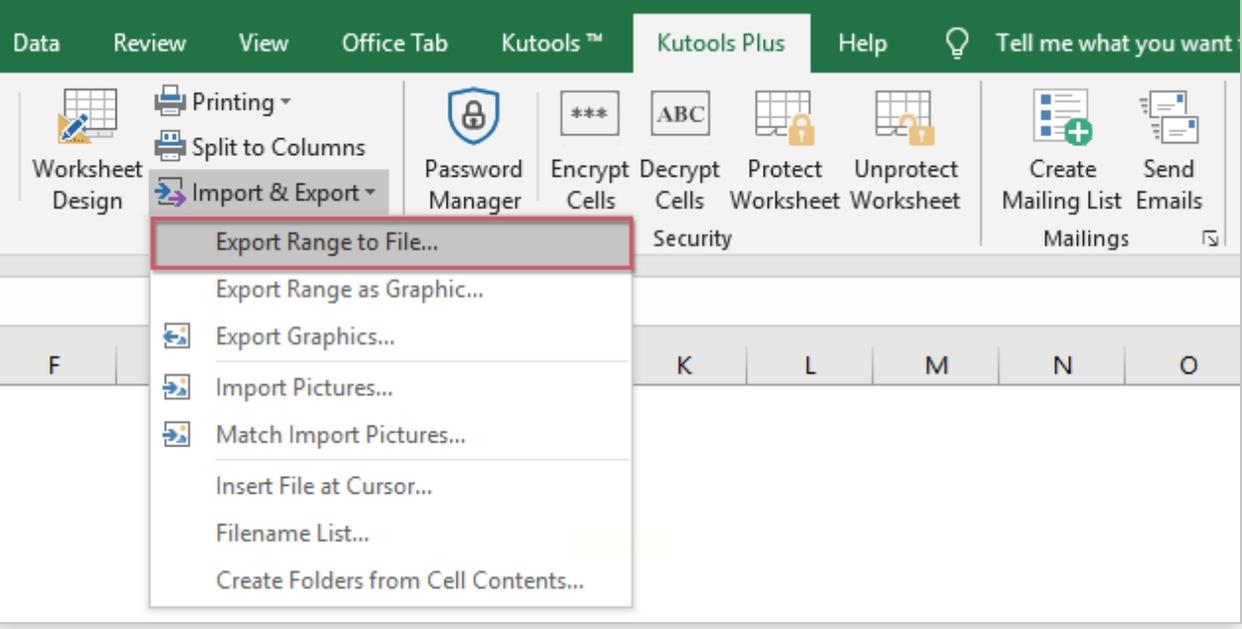Image resolution: width=1242 pixels, height=629 pixels.
Task: Select the Match Import Pictures... menu entry
Action: click(x=391, y=435)
